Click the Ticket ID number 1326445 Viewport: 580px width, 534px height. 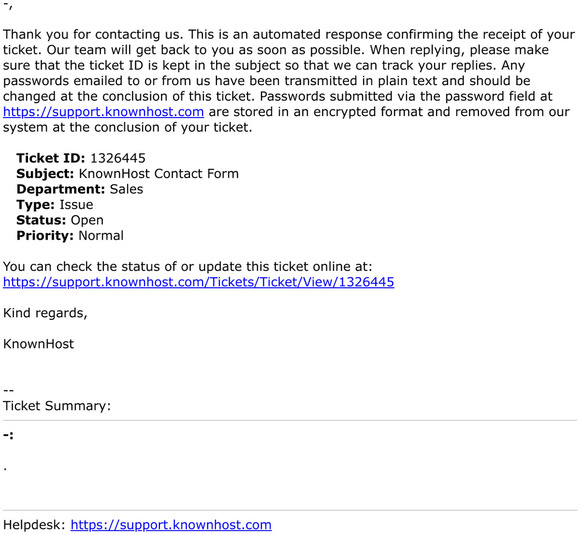tap(118, 158)
